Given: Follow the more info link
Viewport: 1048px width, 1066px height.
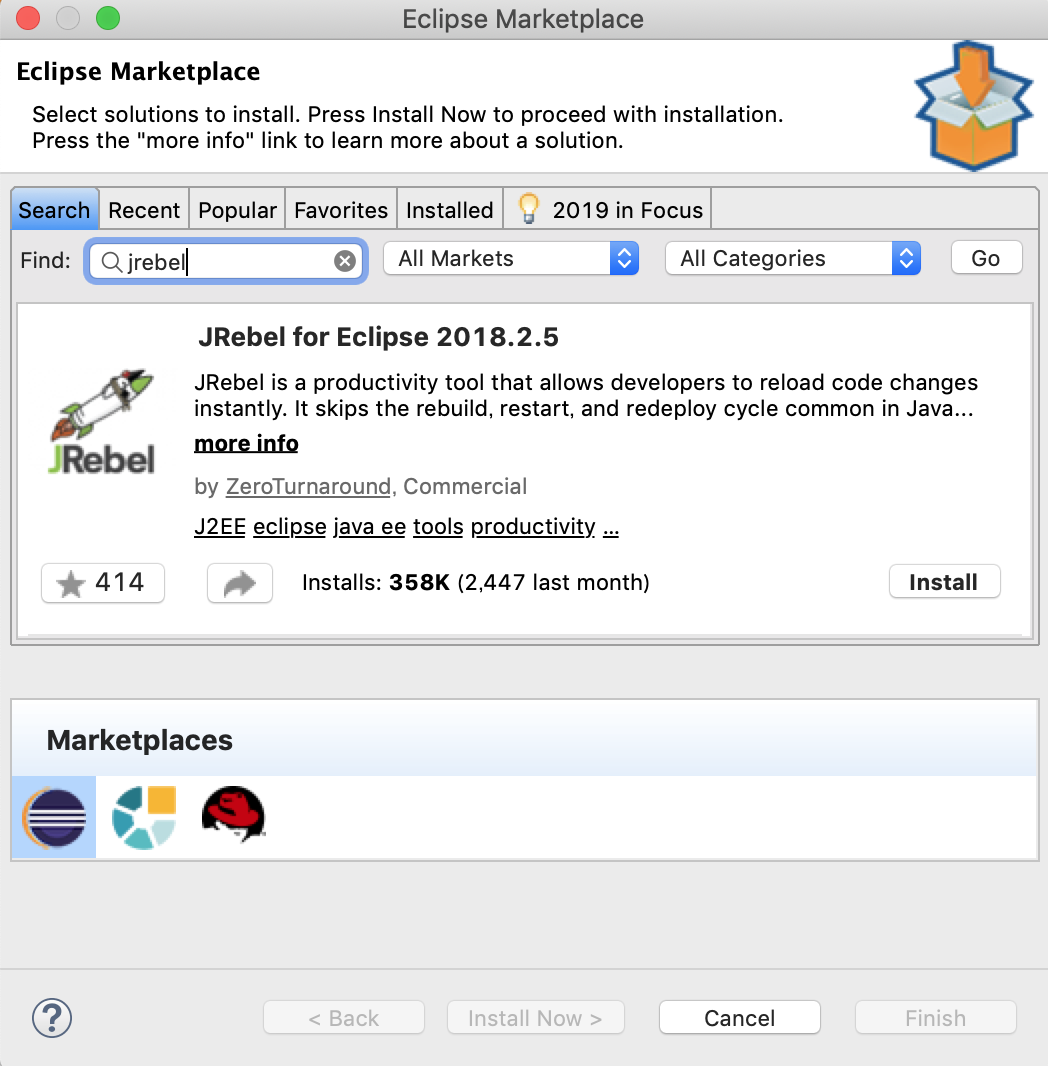Looking at the screenshot, I should (x=246, y=443).
